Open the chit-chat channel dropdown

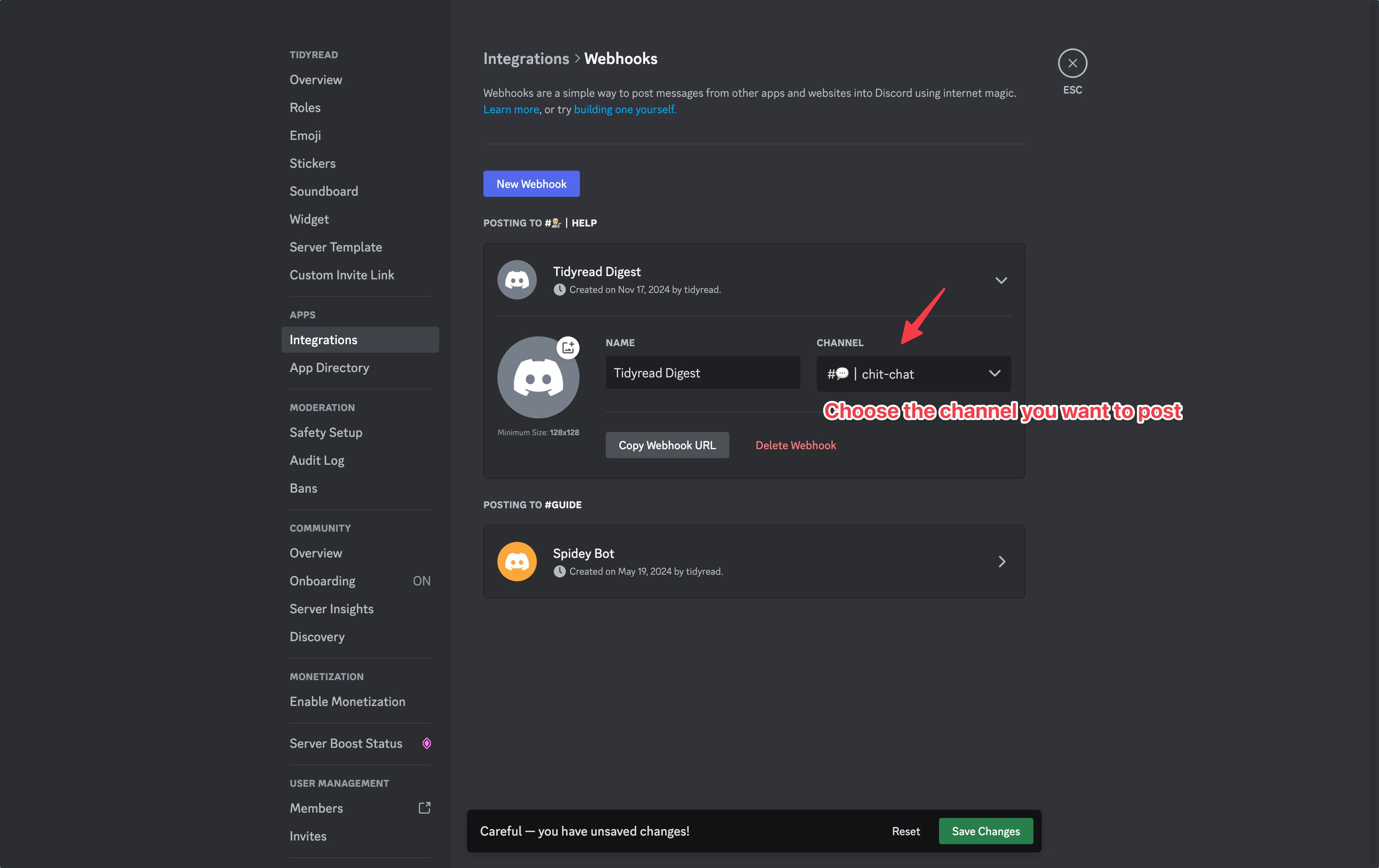pyautogui.click(x=914, y=374)
